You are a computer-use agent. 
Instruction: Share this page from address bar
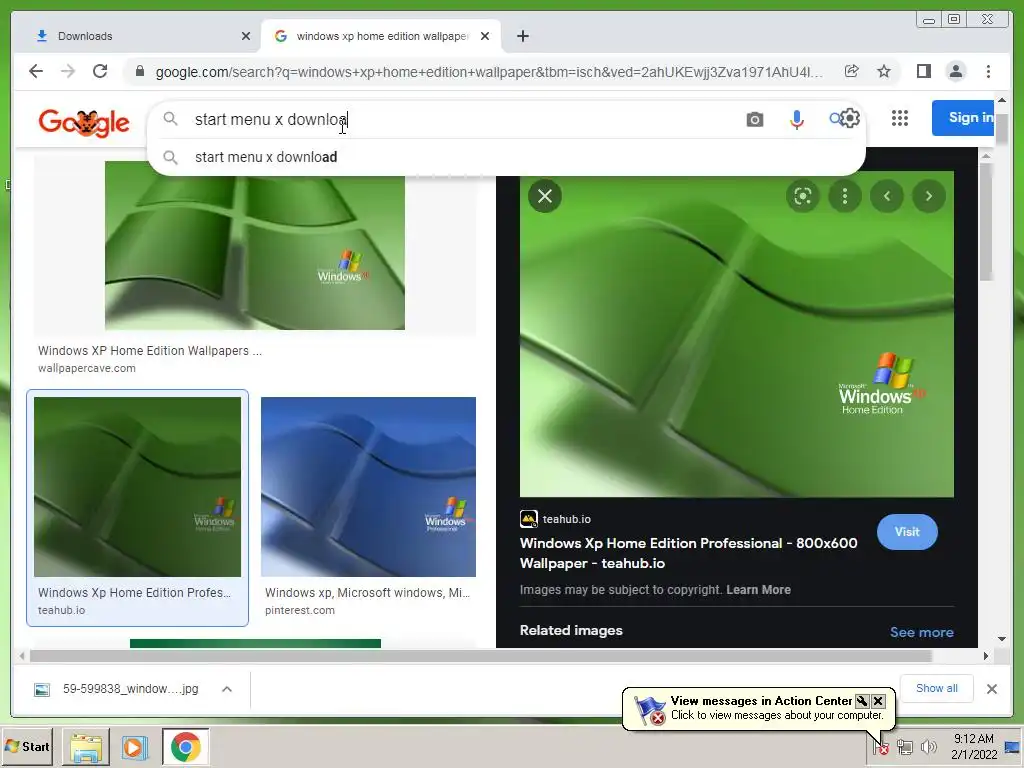click(851, 71)
